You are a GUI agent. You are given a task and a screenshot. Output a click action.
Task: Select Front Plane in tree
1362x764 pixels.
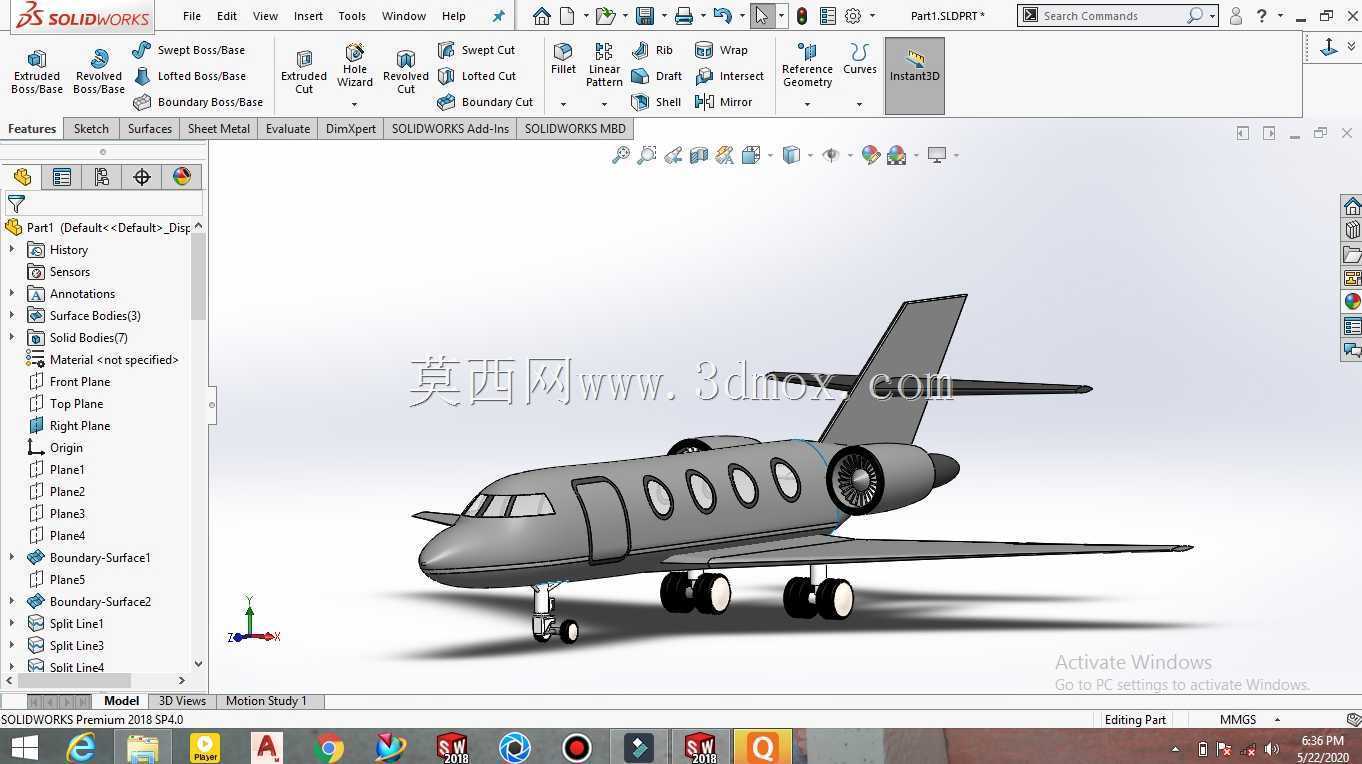pyautogui.click(x=70, y=381)
